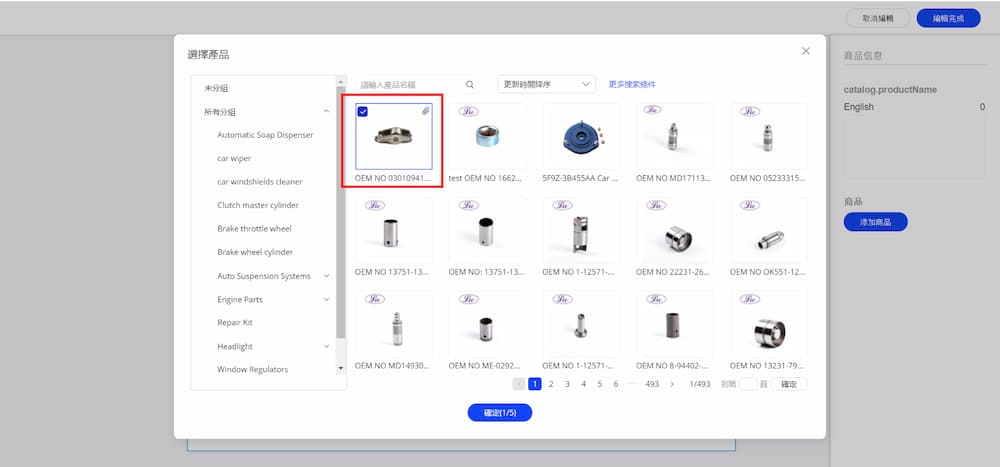Open 更多搜索條件 link
The image size is (1000, 467).
[632, 84]
